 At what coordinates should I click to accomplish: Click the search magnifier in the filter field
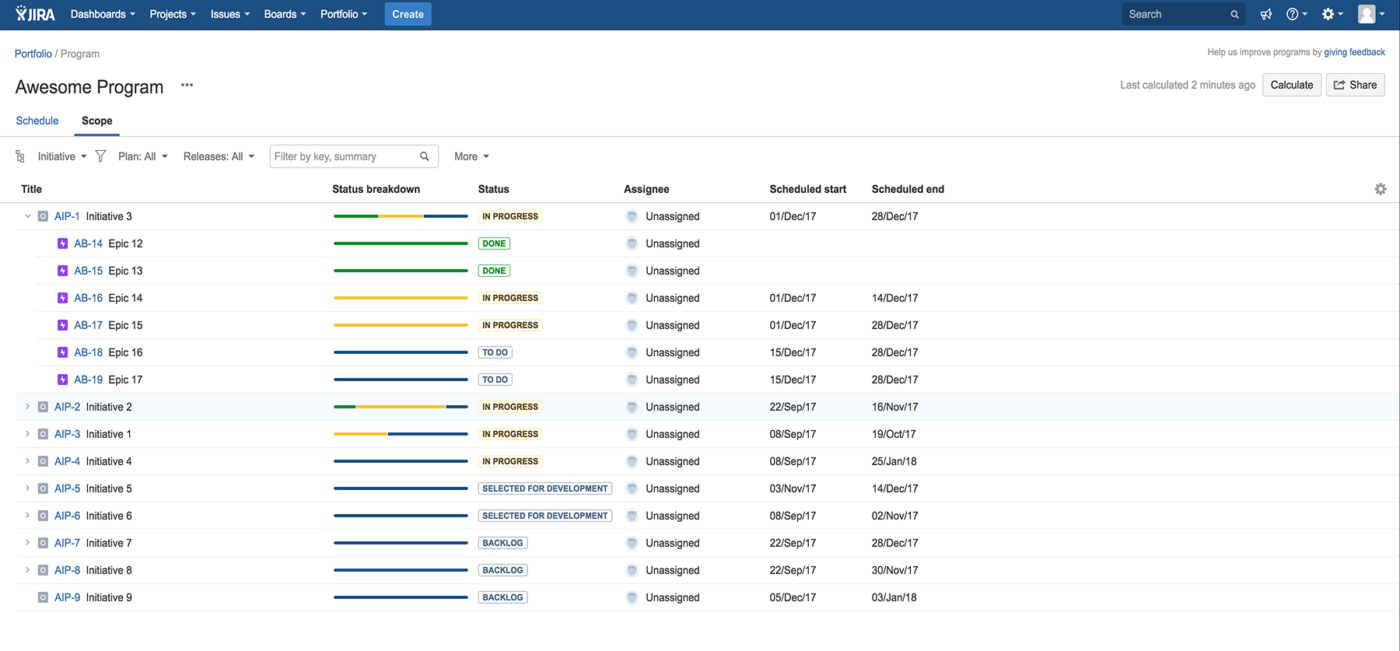(x=424, y=156)
